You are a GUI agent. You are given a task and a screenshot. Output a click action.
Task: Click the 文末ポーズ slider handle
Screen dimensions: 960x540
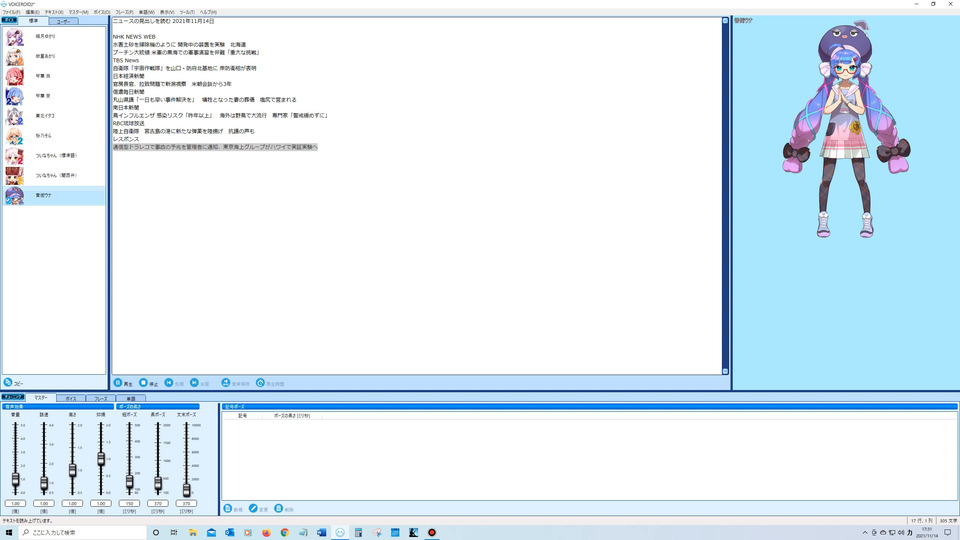(186, 490)
